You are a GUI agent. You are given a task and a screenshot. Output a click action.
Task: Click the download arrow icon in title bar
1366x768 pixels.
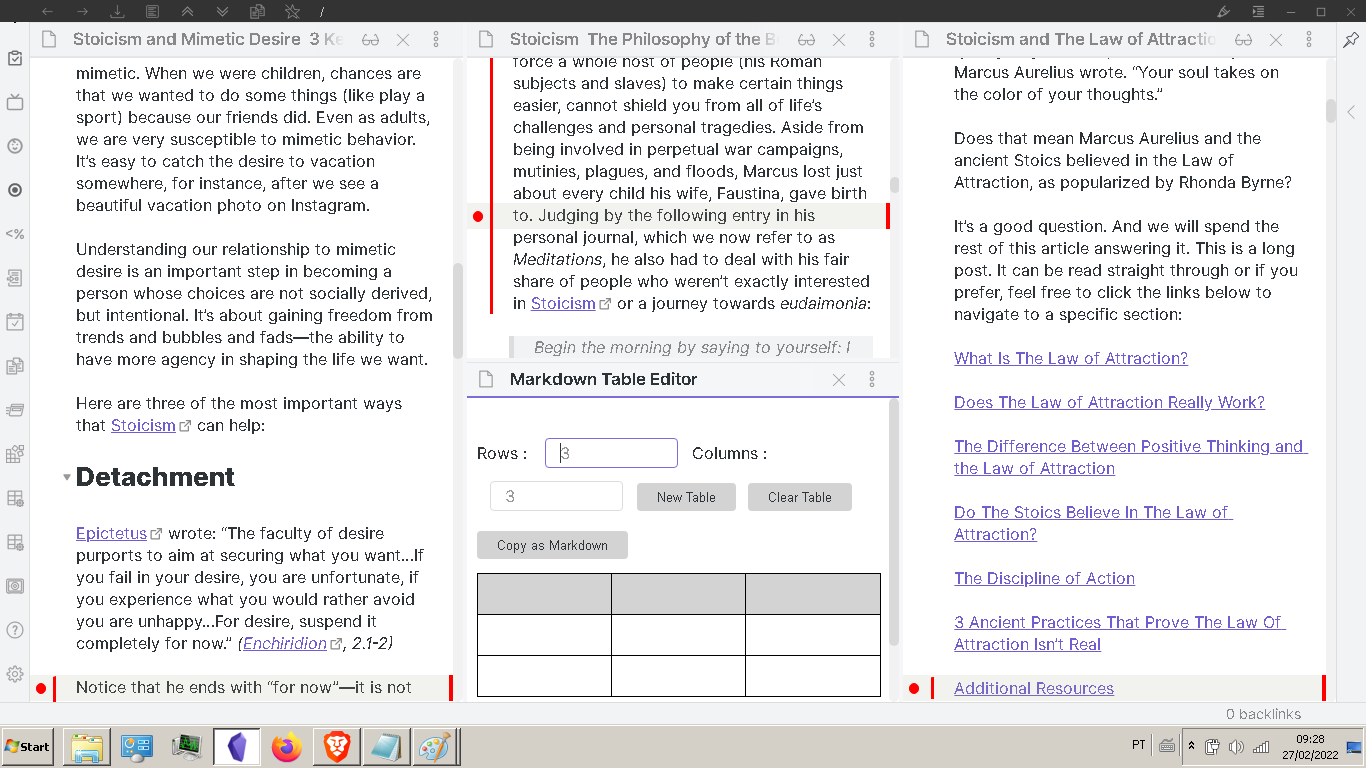point(118,11)
